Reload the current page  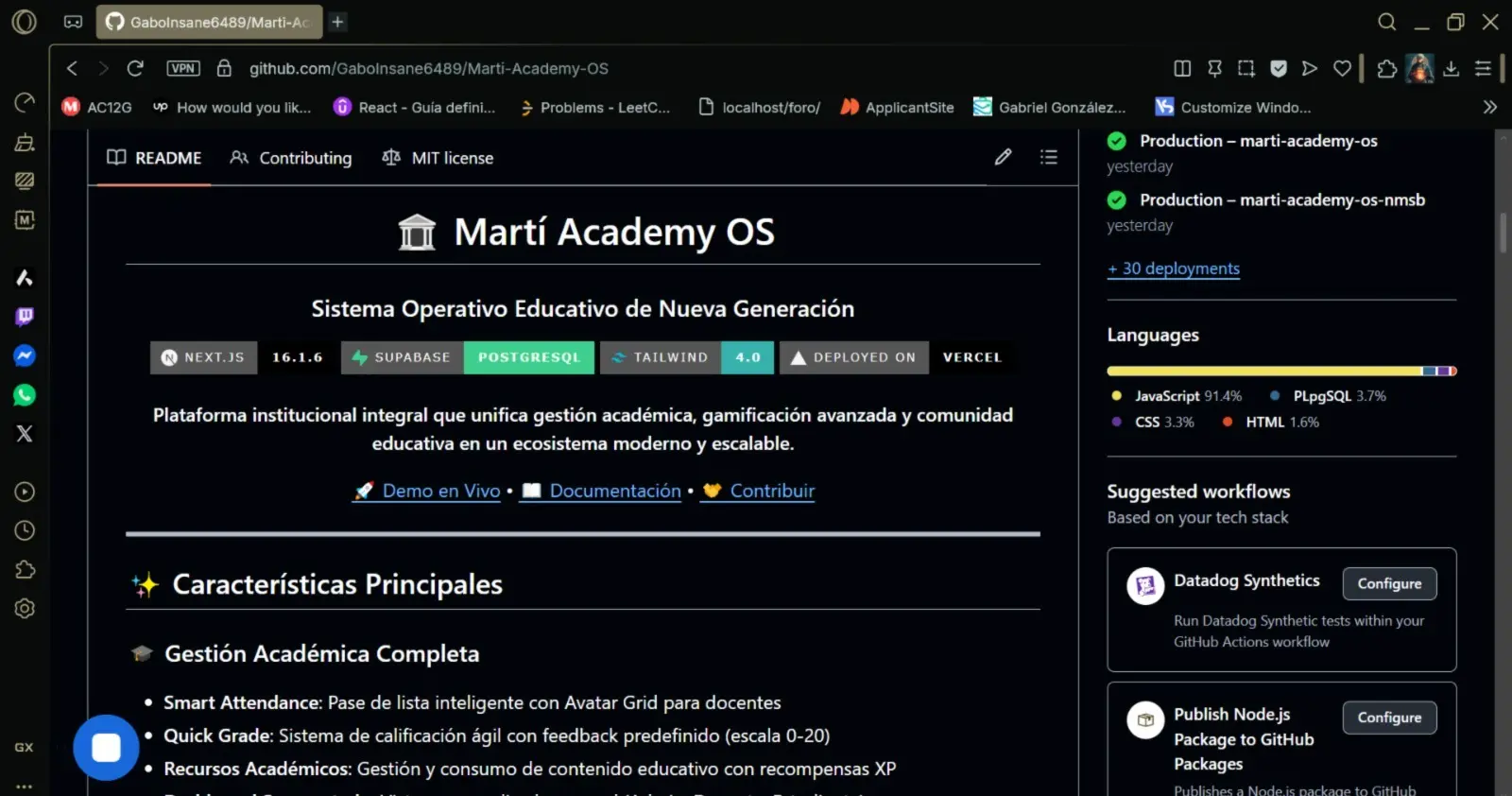coord(135,68)
